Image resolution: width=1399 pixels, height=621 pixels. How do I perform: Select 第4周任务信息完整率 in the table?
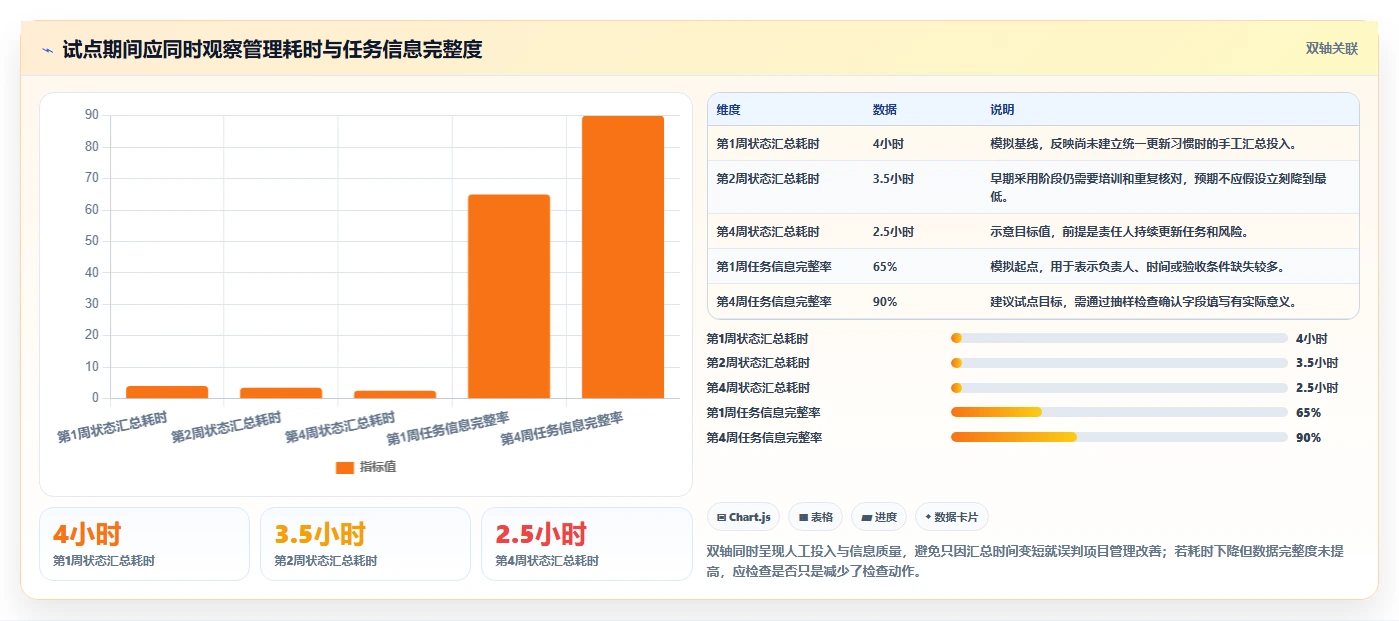pyautogui.click(x=774, y=302)
